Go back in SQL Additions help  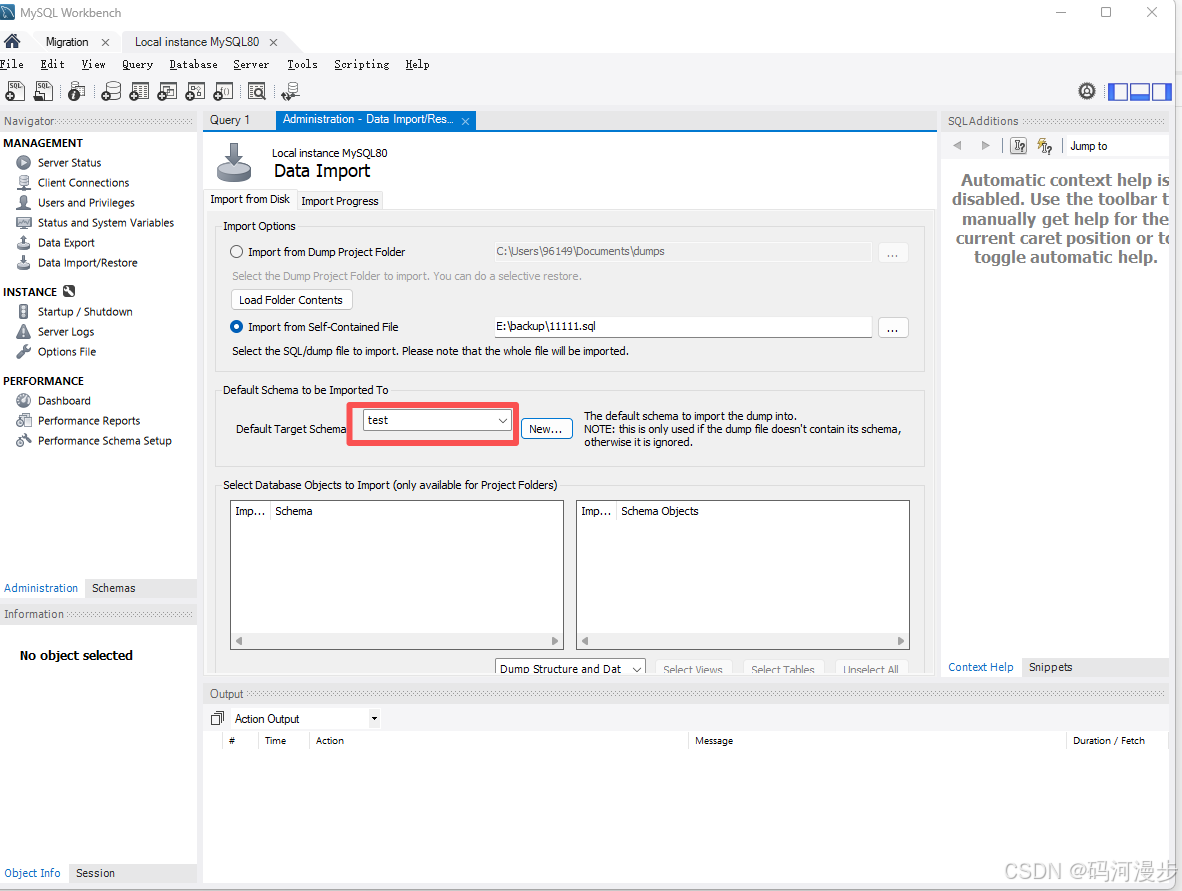[x=957, y=145]
